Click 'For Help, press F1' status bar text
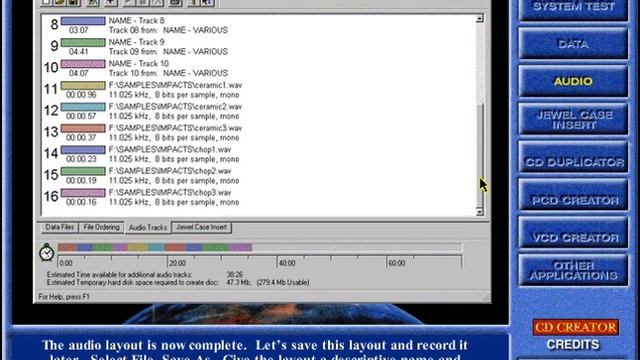Viewport: 640px width, 360px height. pos(64,297)
